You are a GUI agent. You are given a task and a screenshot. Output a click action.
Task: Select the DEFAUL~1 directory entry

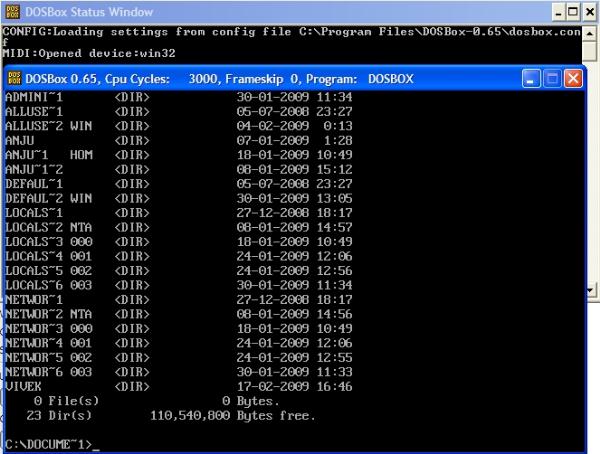pyautogui.click(x=179, y=184)
